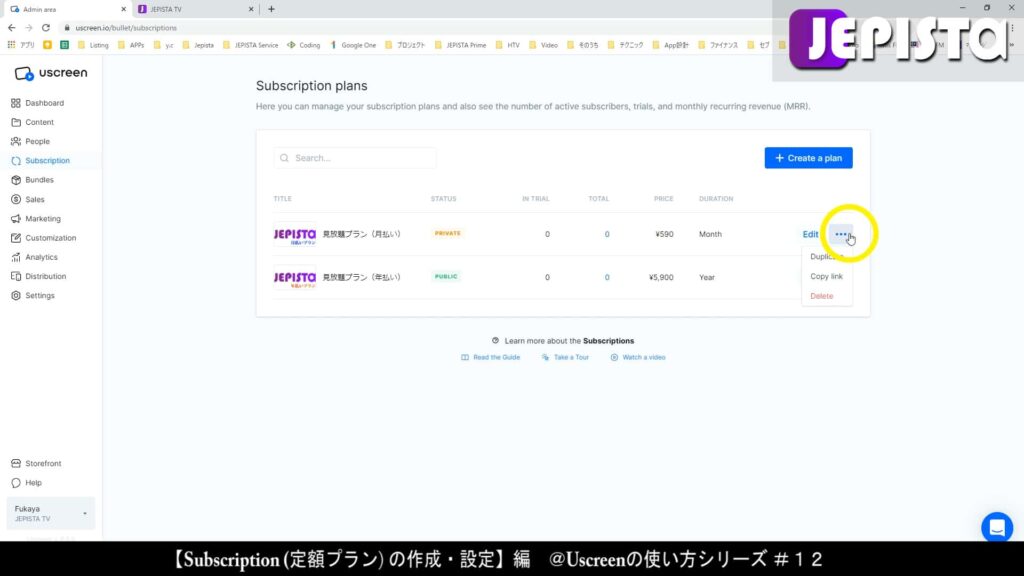
Task: Switch to the JEPISTA TV browser tab
Action: click(196, 9)
